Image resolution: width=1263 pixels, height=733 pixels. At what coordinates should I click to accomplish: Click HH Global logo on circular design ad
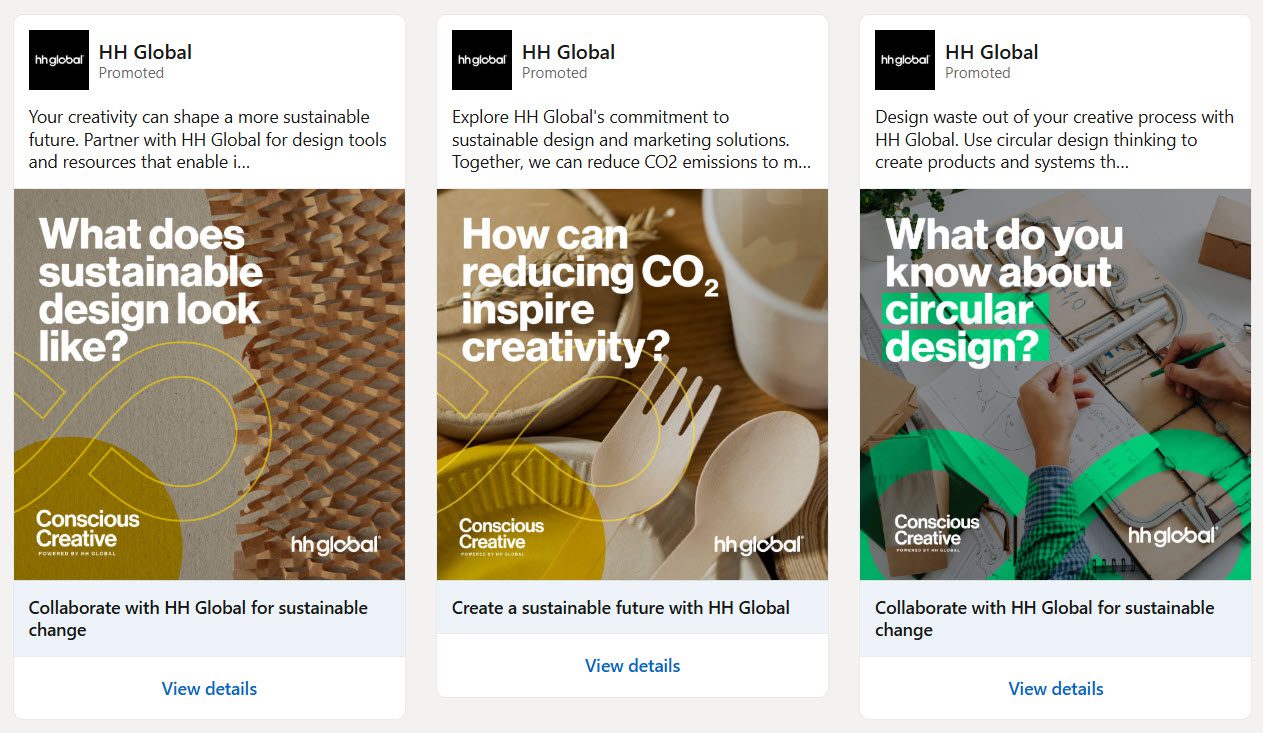coord(904,60)
